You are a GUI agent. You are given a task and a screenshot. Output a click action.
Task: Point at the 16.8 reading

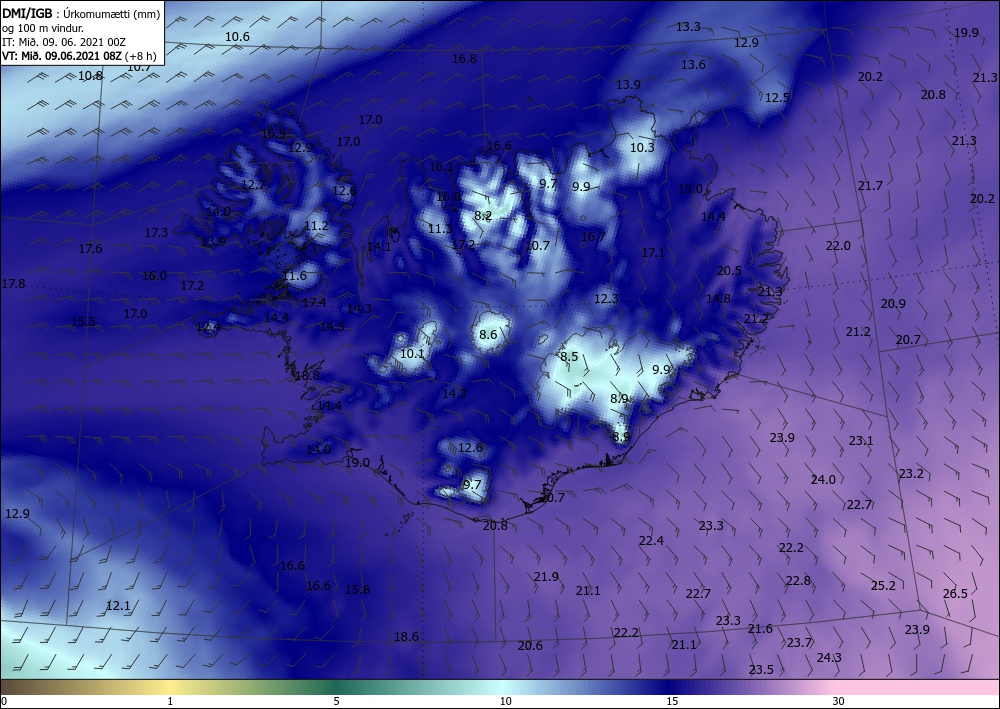click(x=464, y=59)
